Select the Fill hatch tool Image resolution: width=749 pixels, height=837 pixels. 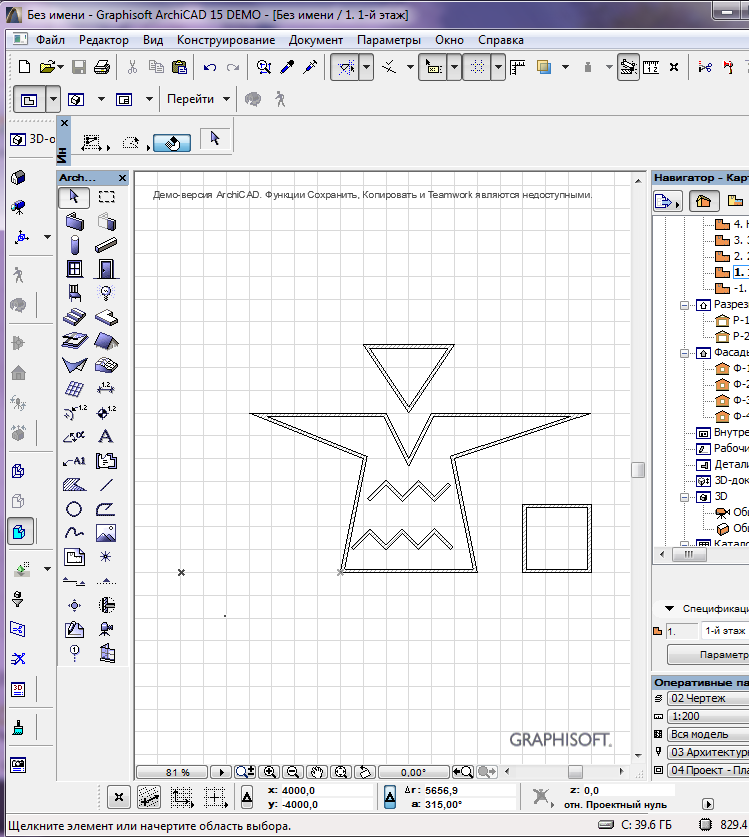click(x=74, y=485)
